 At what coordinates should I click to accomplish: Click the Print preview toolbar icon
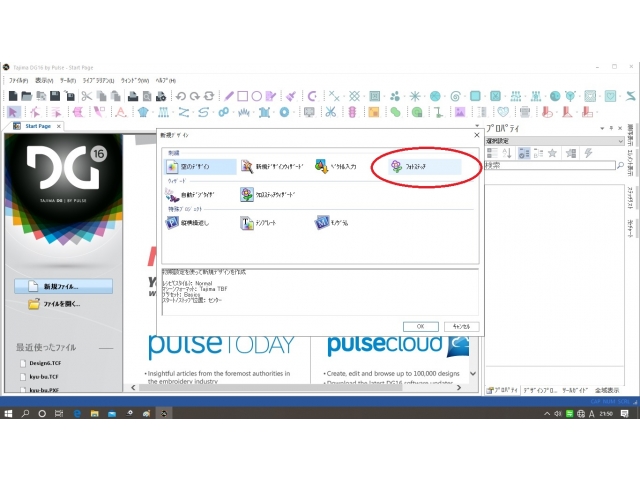(147, 96)
